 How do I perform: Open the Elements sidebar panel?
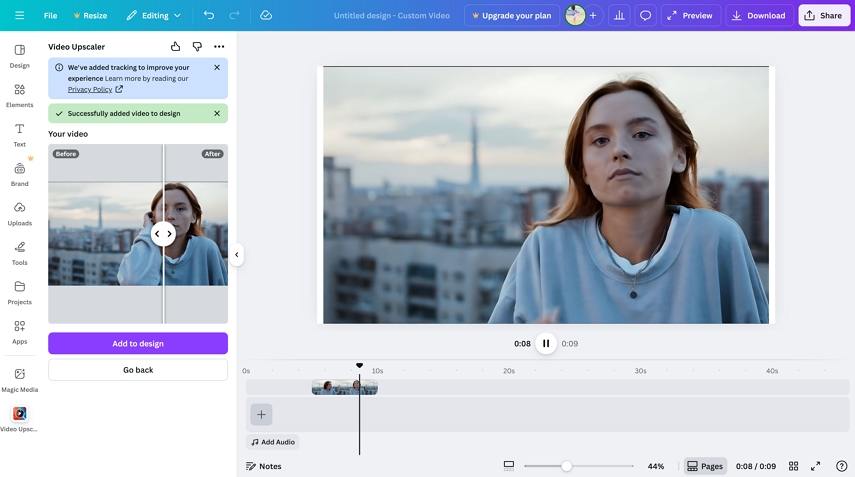coord(20,95)
